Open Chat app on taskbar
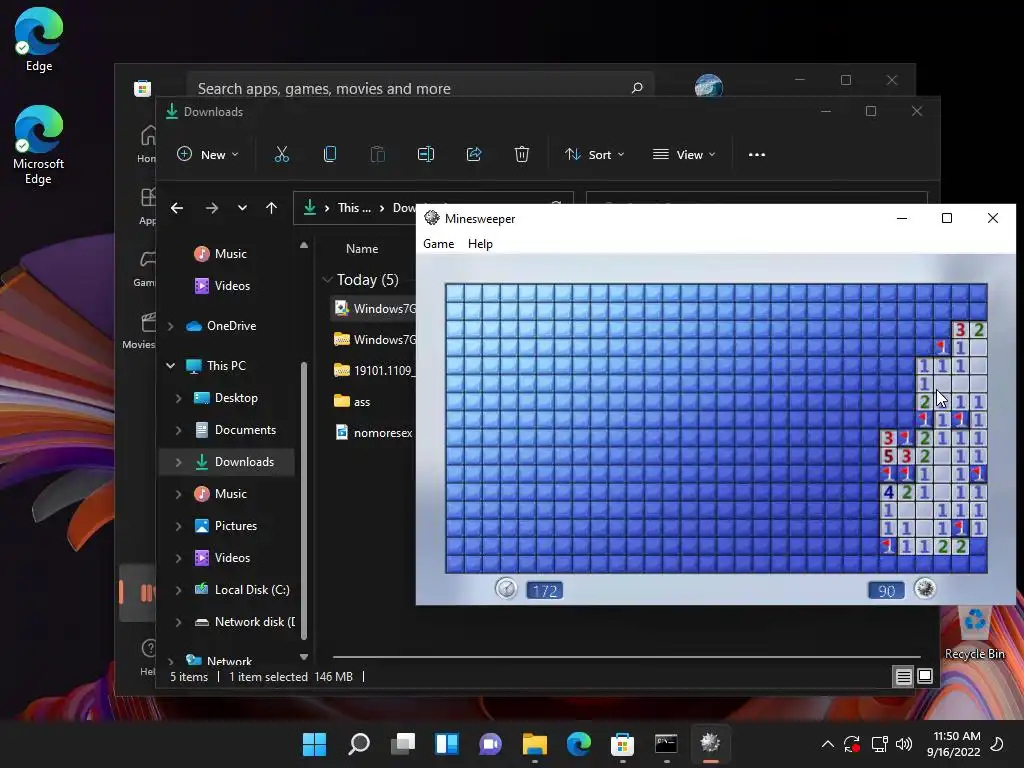Screen dimensions: 1024x768 tap(490, 743)
